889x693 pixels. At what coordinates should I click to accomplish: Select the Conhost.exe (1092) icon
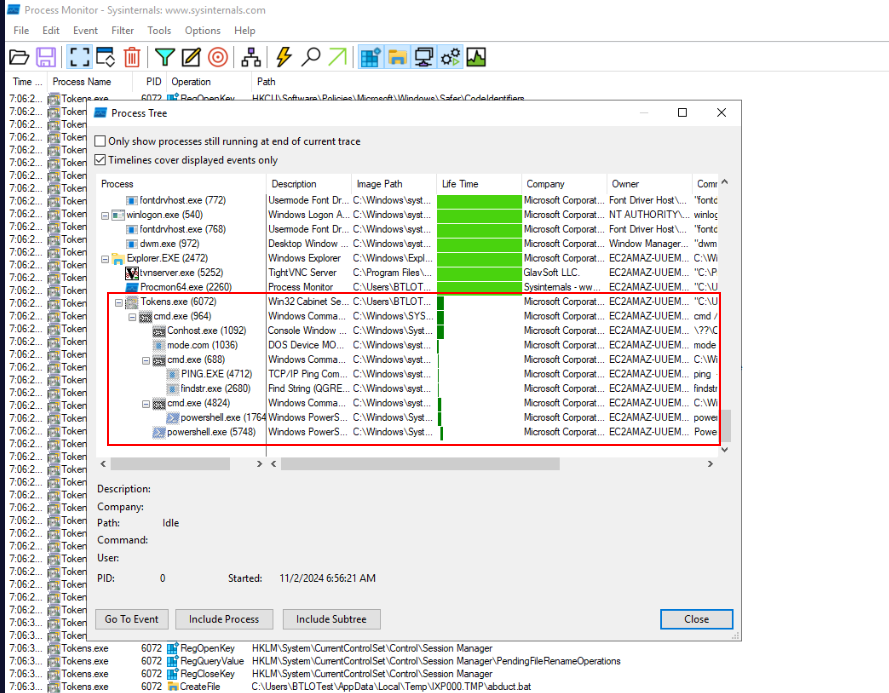tap(159, 331)
